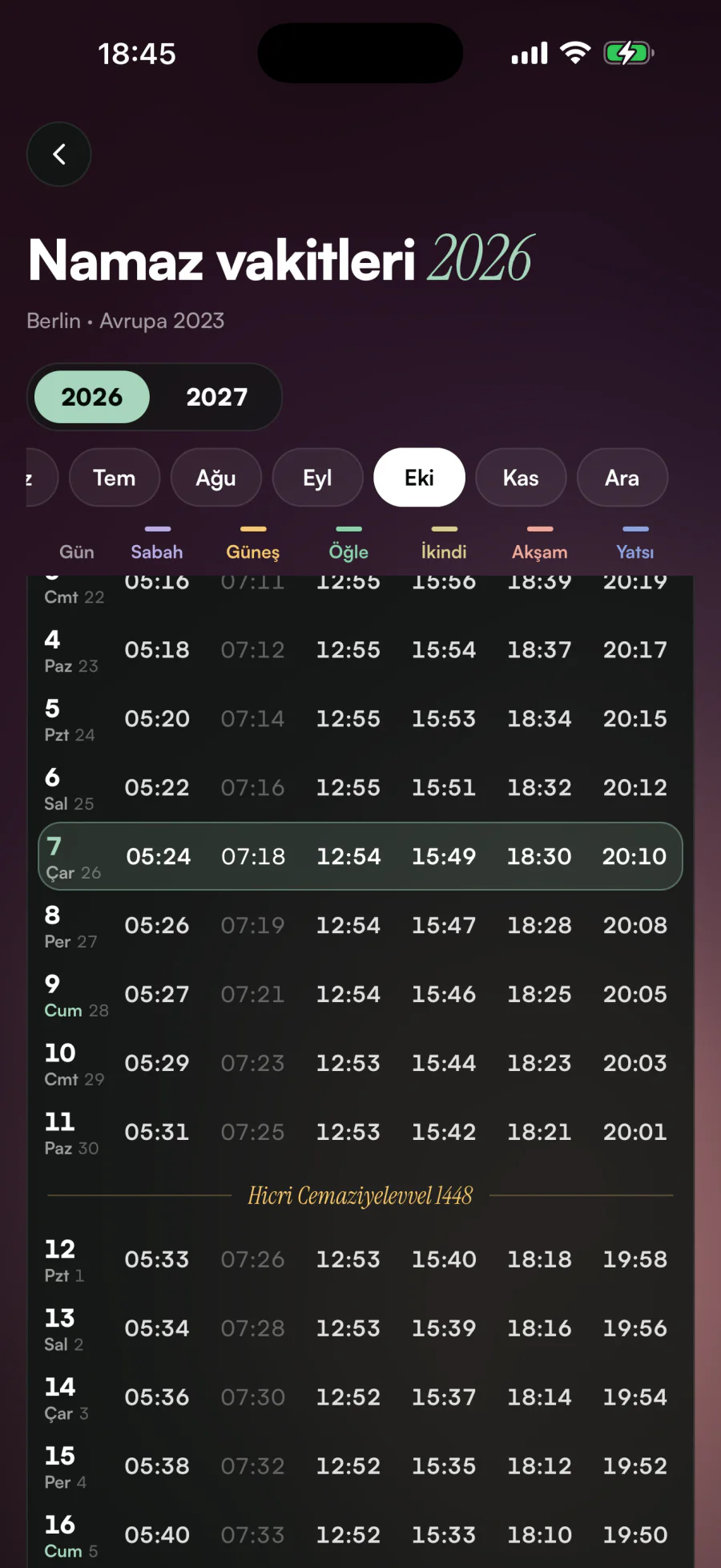Tap day 12 Pzt 1 label

click(x=64, y=1261)
